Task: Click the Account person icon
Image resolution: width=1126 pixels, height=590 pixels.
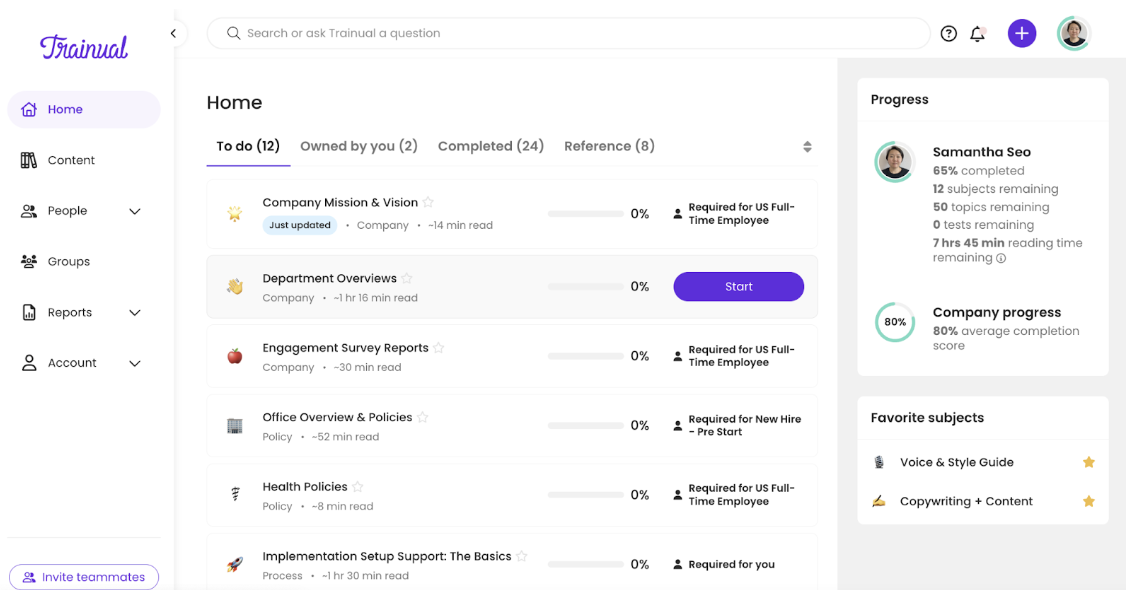Action: [29, 362]
